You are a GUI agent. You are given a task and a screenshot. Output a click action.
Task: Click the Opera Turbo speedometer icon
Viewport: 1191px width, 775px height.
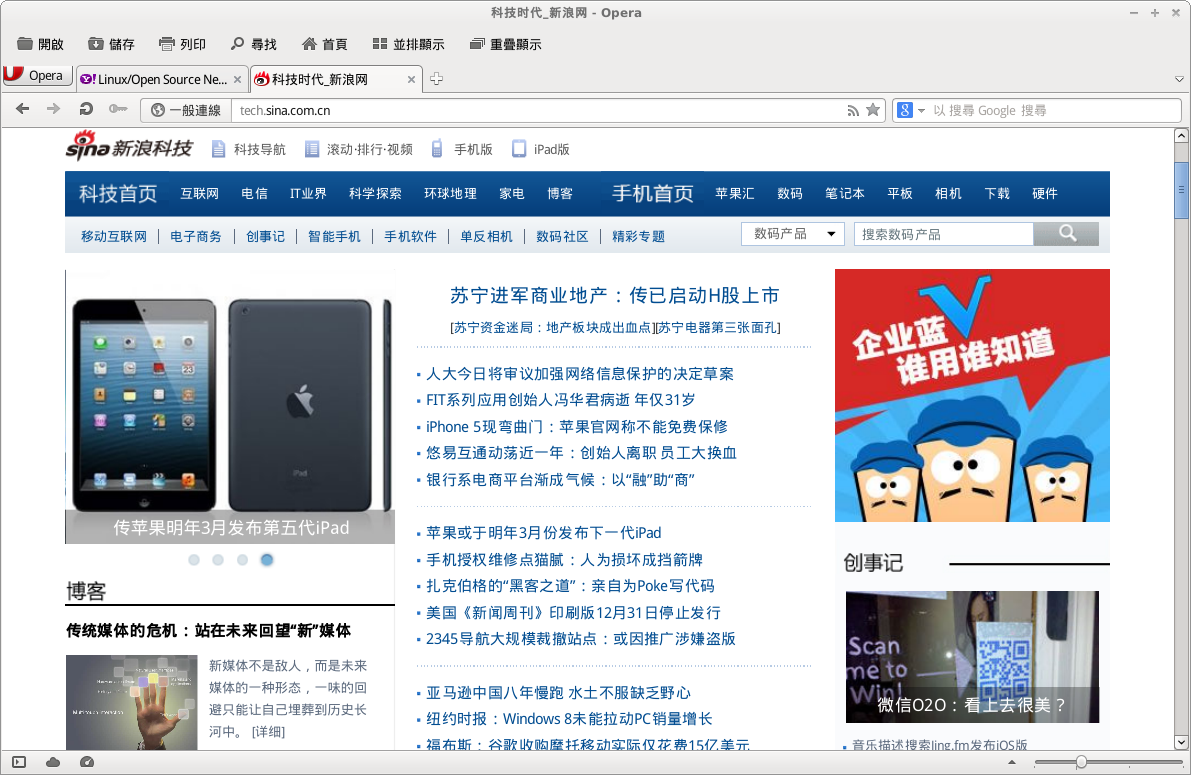[87, 762]
